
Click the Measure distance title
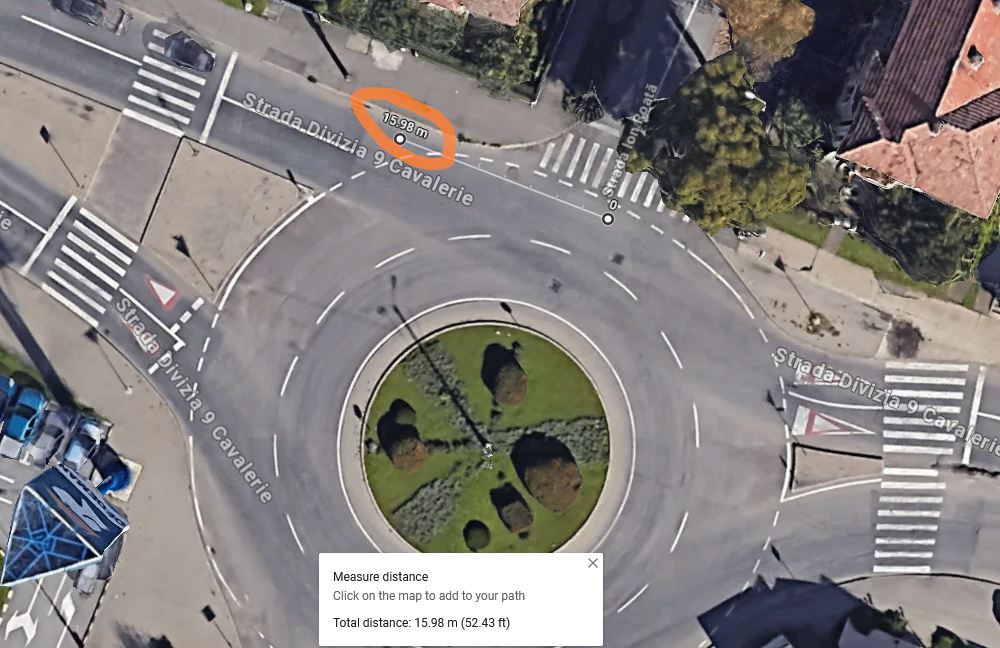[x=380, y=577]
